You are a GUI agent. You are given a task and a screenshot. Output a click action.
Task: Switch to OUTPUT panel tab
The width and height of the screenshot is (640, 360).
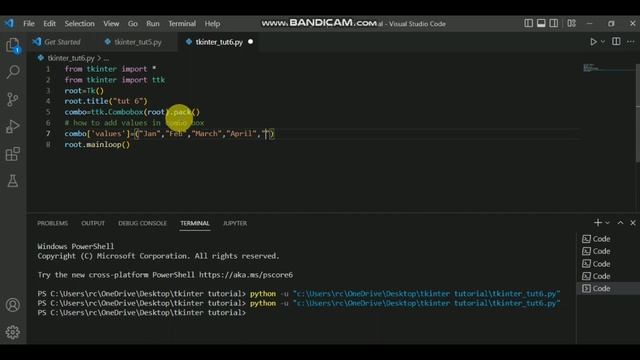tap(93, 223)
